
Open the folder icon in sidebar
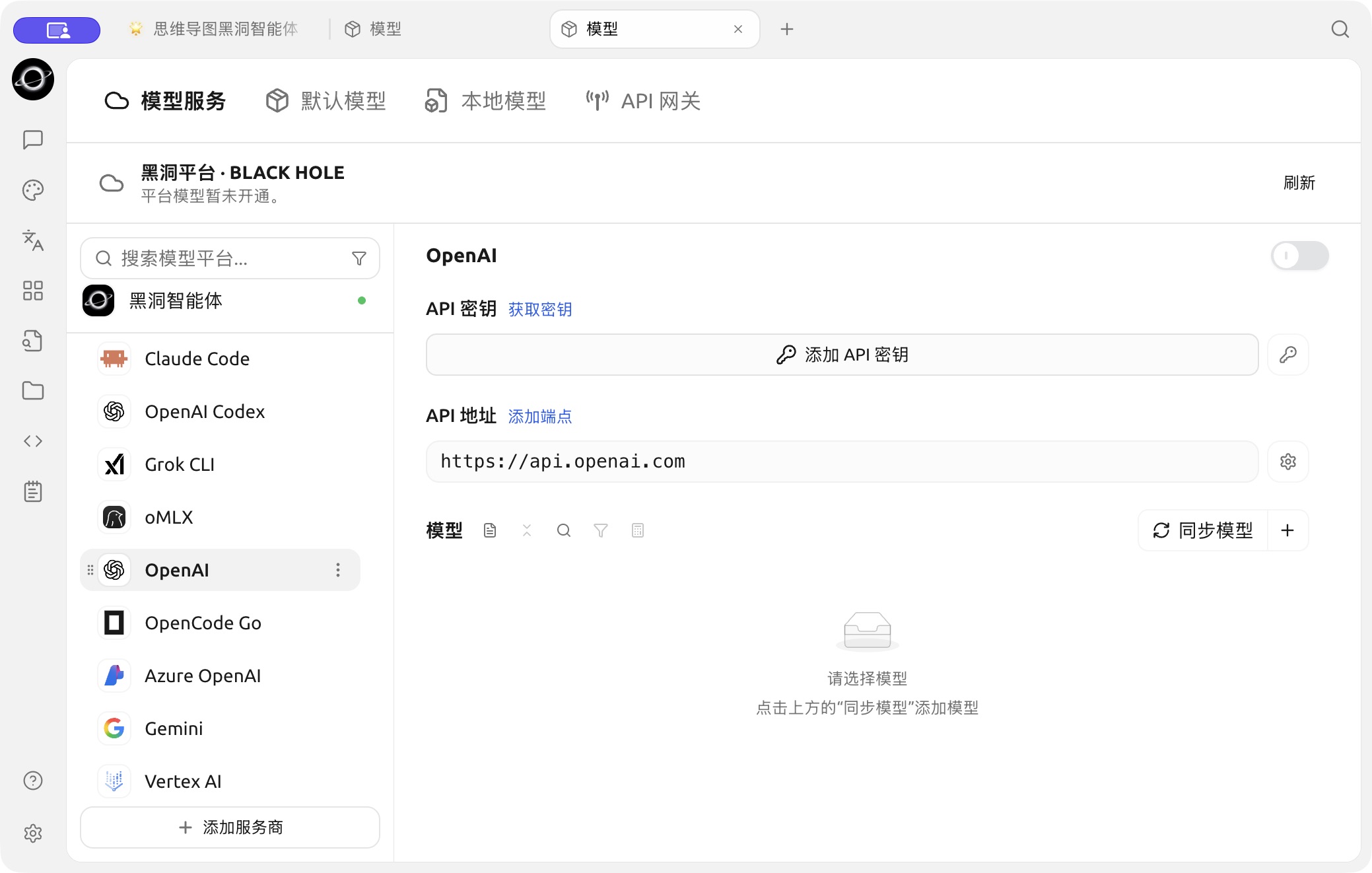pos(33,391)
